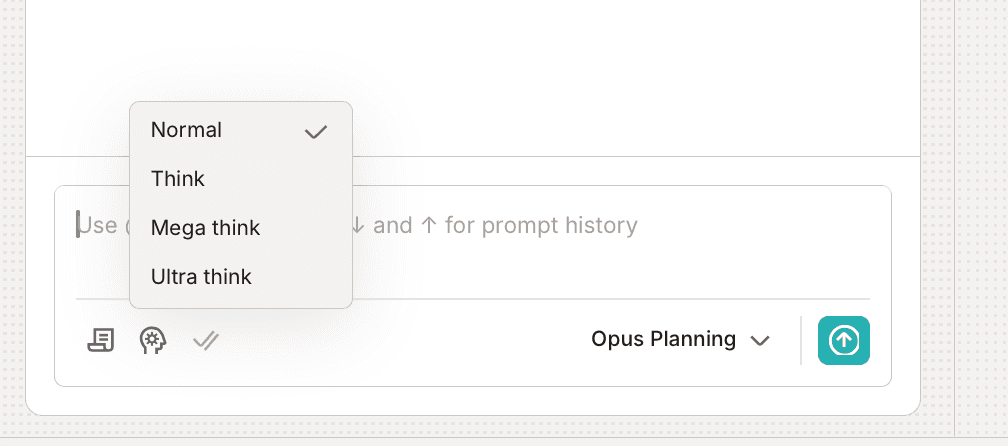1008x446 pixels.
Task: Open thinking mode via the brain-gear icon
Action: point(153,340)
